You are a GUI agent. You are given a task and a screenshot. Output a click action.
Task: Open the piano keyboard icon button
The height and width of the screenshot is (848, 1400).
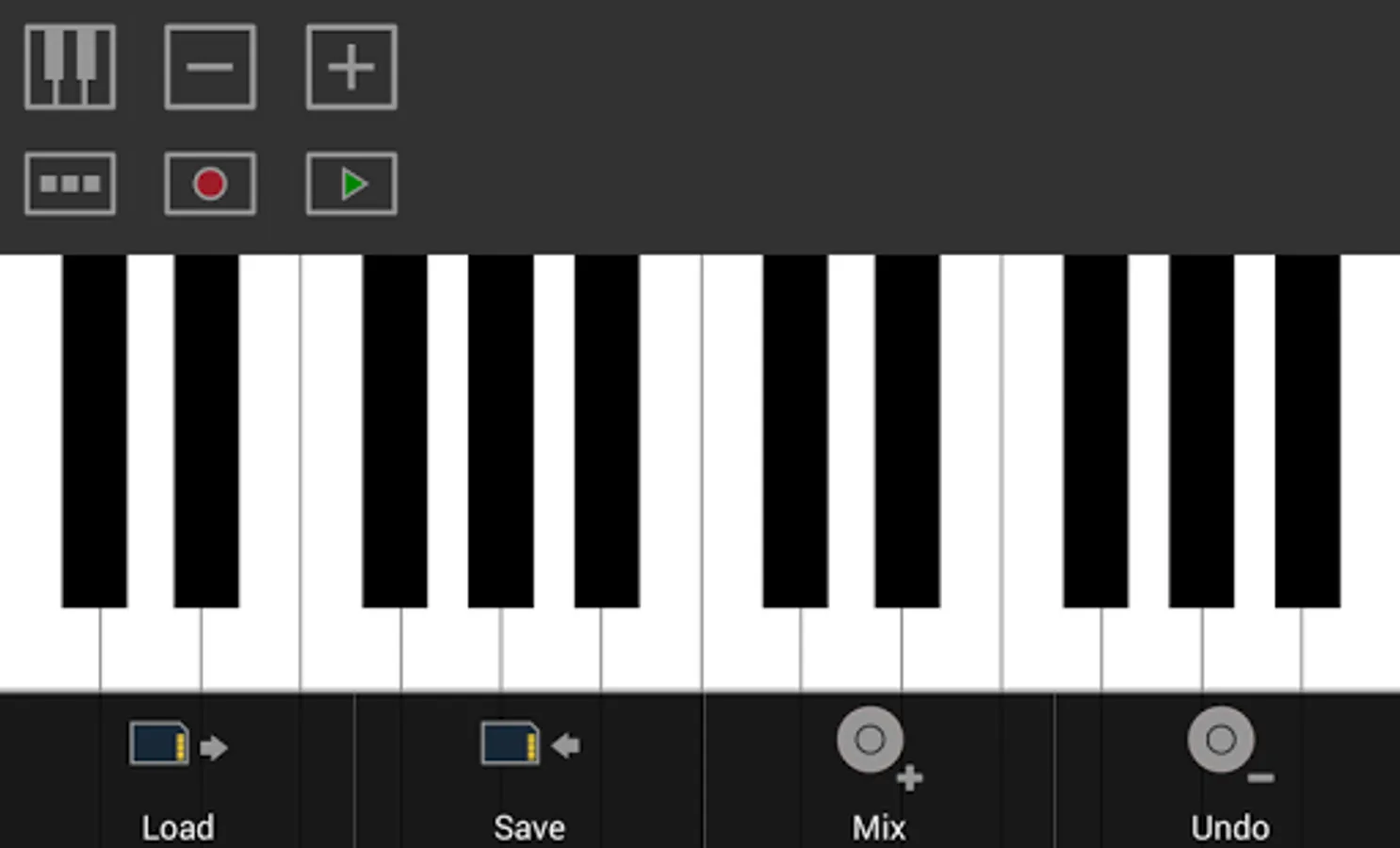pyautogui.click(x=70, y=67)
